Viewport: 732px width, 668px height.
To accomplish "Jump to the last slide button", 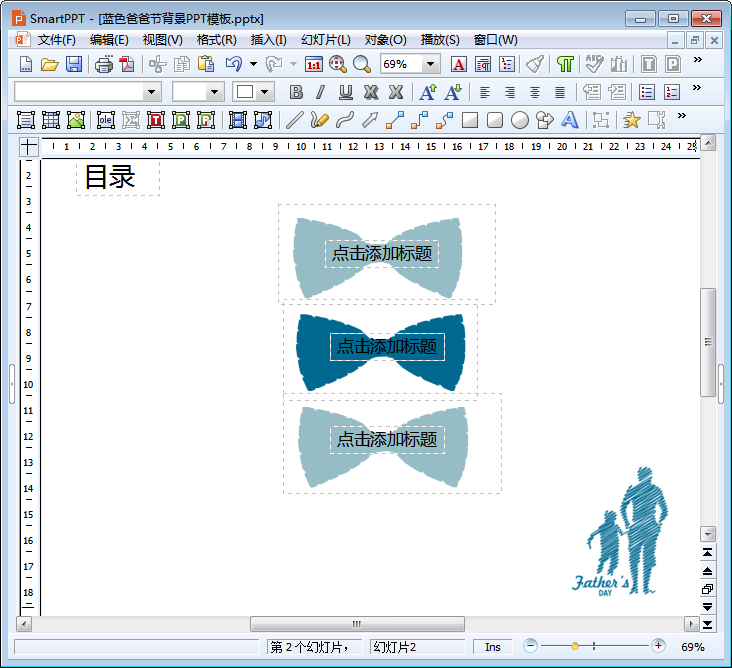I will (708, 625).
